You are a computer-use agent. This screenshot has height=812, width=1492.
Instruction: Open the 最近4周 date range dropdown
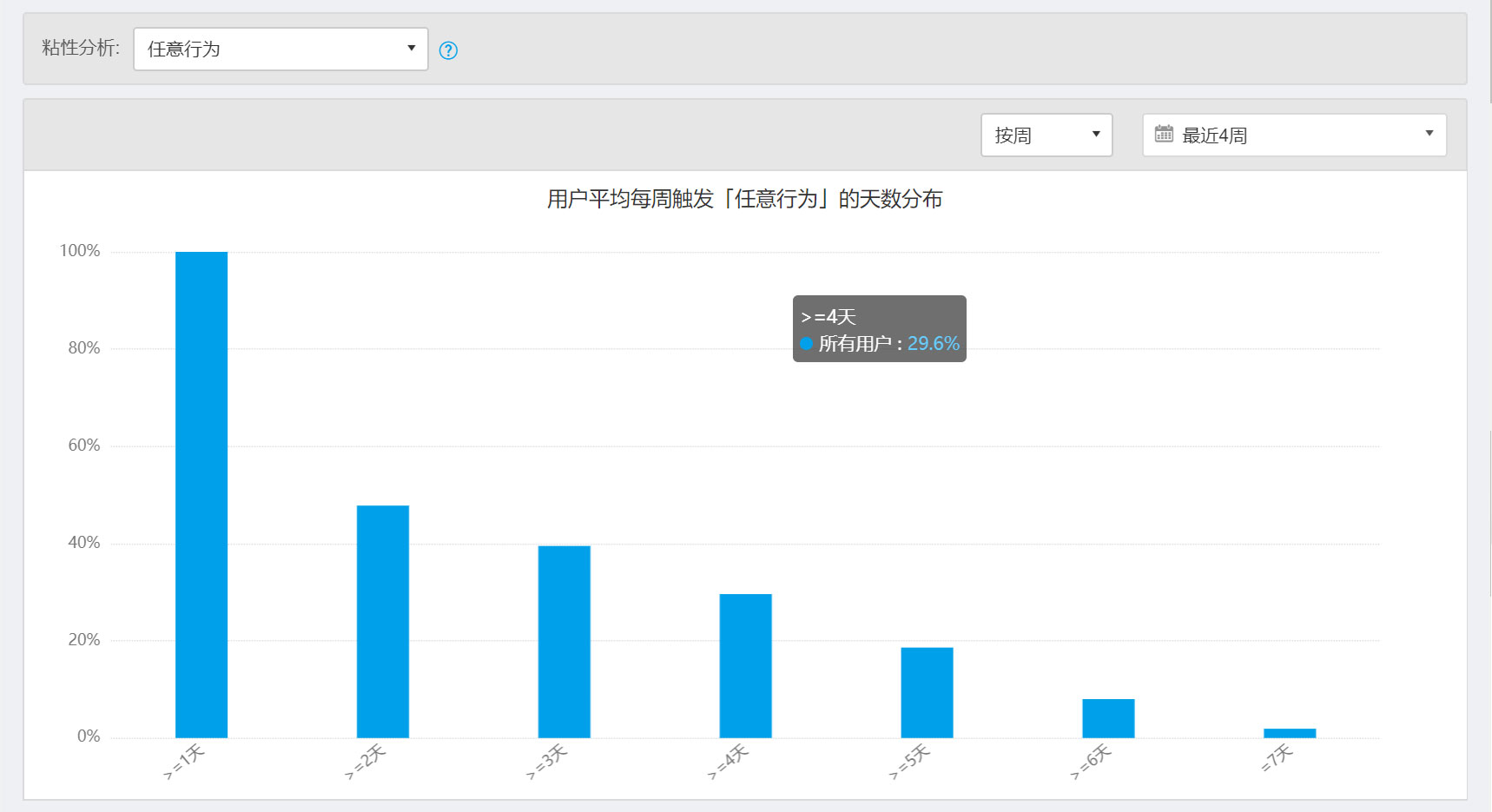(x=1293, y=135)
